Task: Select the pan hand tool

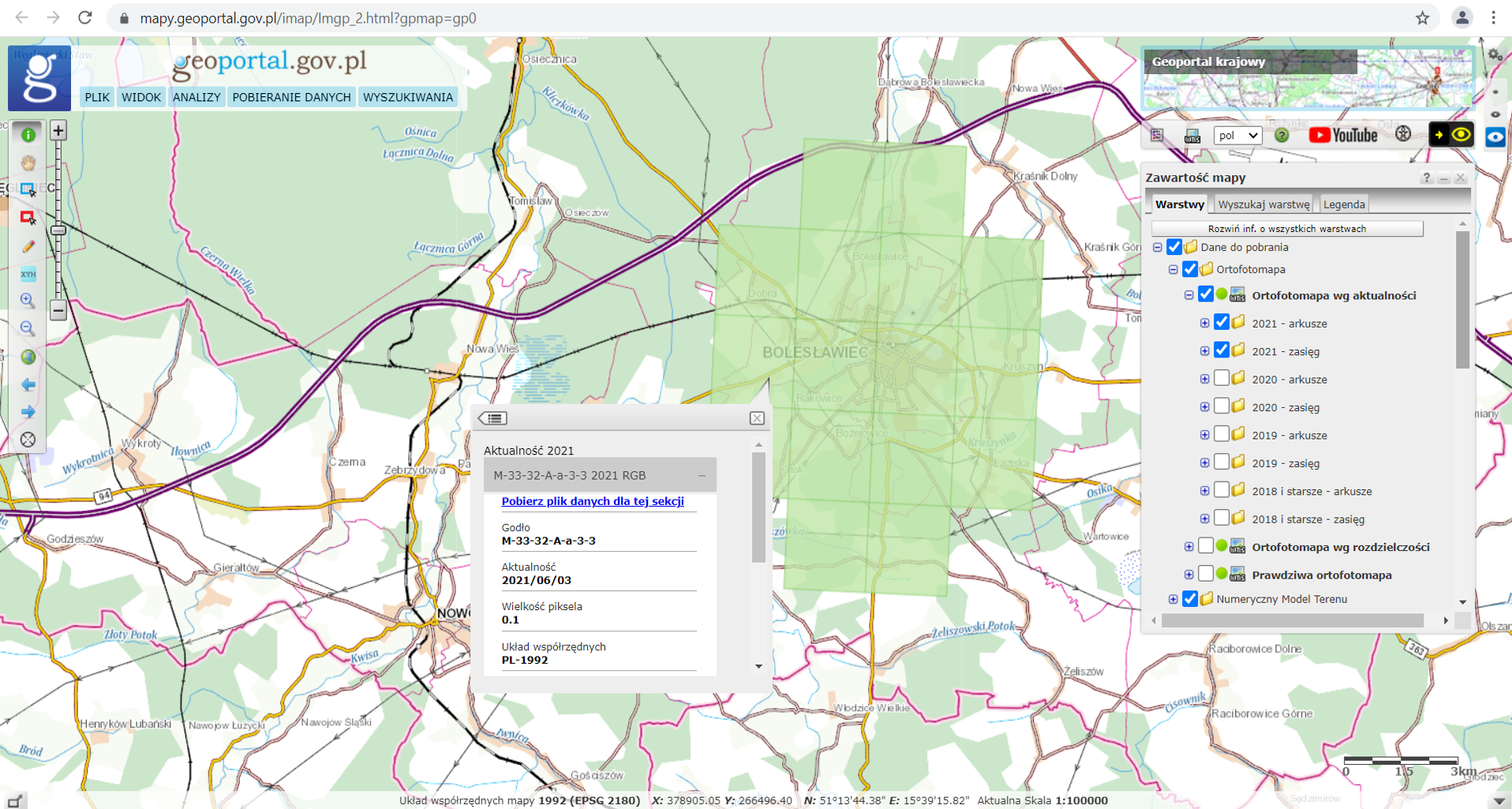Action: point(28,163)
